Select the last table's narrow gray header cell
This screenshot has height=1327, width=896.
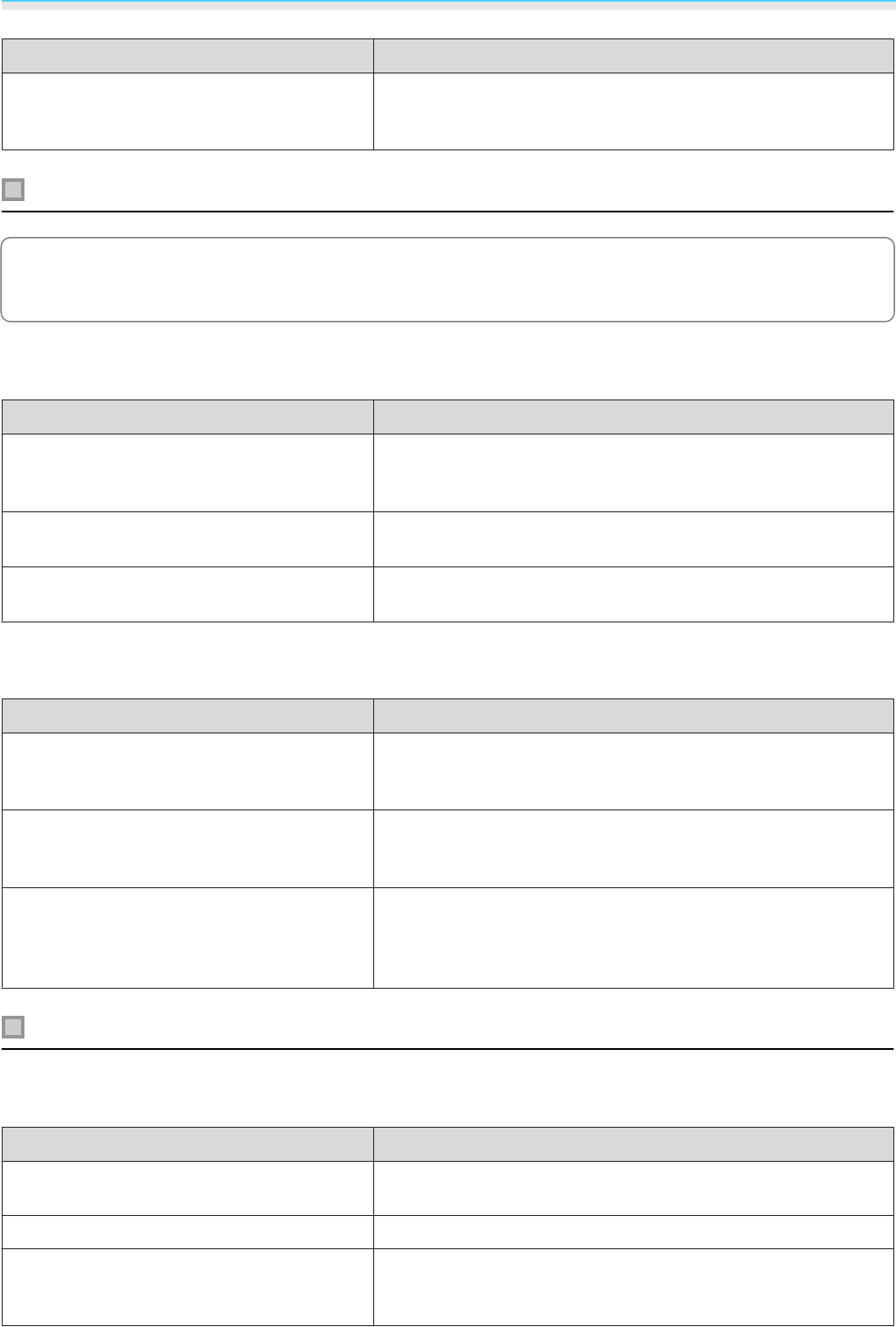pyautogui.click(x=187, y=1144)
